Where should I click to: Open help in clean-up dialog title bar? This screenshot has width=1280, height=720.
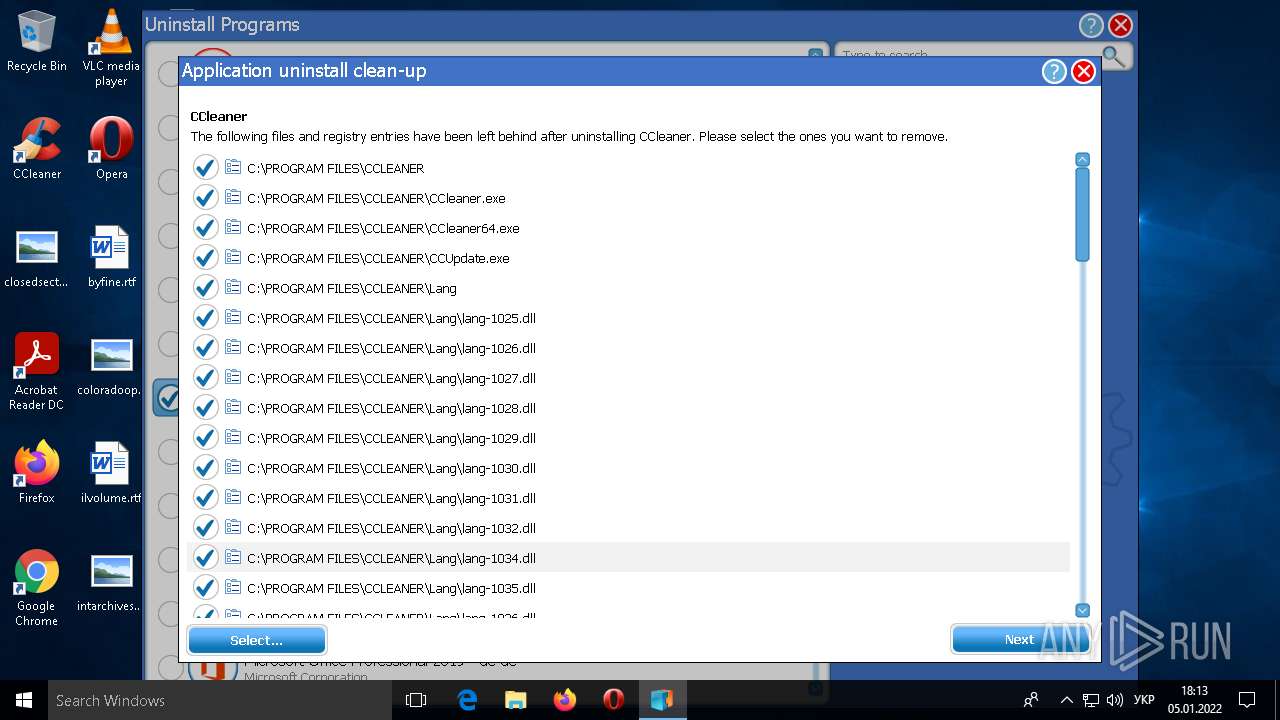pos(1053,71)
